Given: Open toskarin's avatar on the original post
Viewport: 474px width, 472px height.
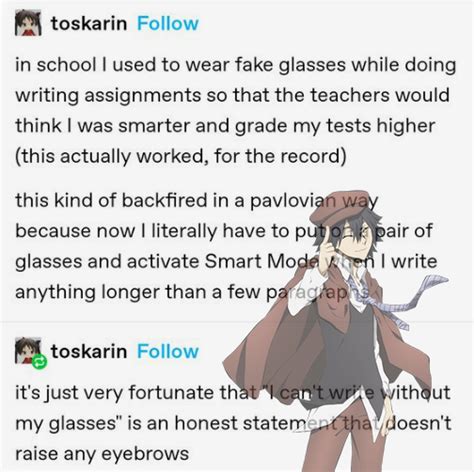Looking at the screenshot, I should pyautogui.click(x=28, y=23).
